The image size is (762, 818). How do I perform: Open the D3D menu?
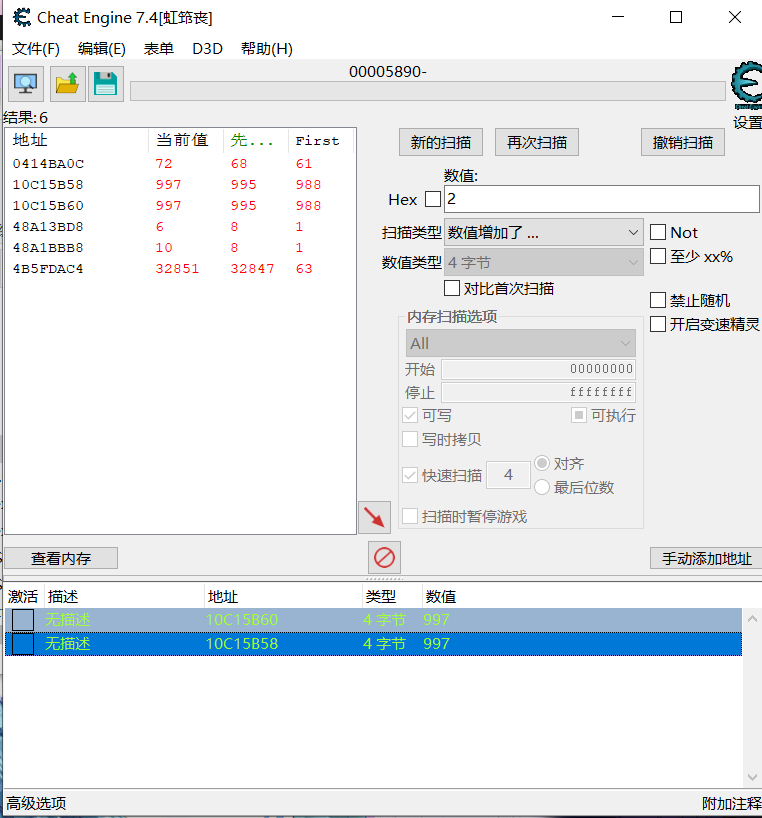208,49
